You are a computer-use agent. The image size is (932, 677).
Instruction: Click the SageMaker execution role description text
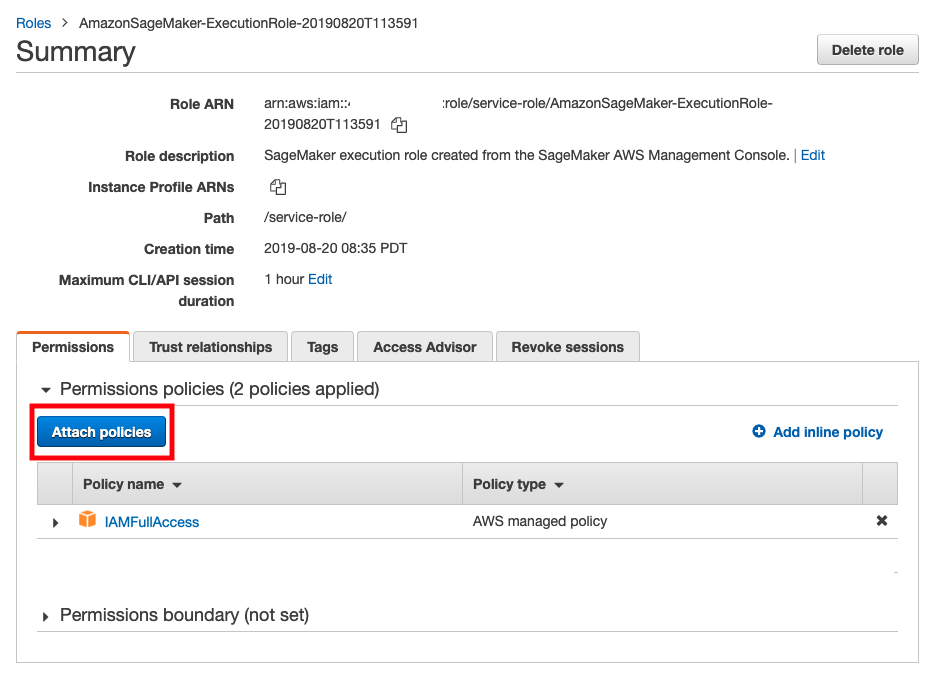(x=527, y=155)
